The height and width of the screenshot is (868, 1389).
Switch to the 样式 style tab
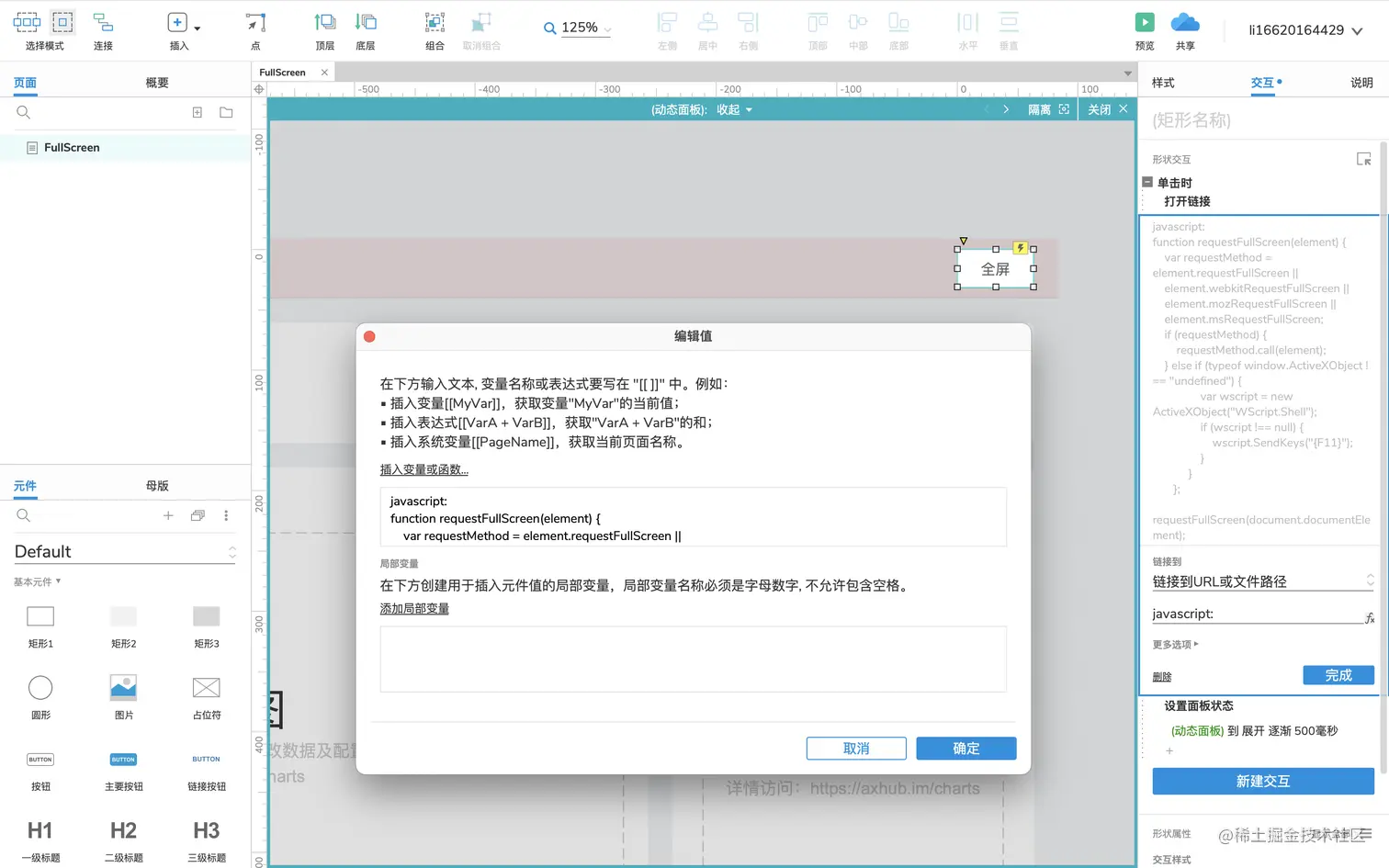point(1163,83)
